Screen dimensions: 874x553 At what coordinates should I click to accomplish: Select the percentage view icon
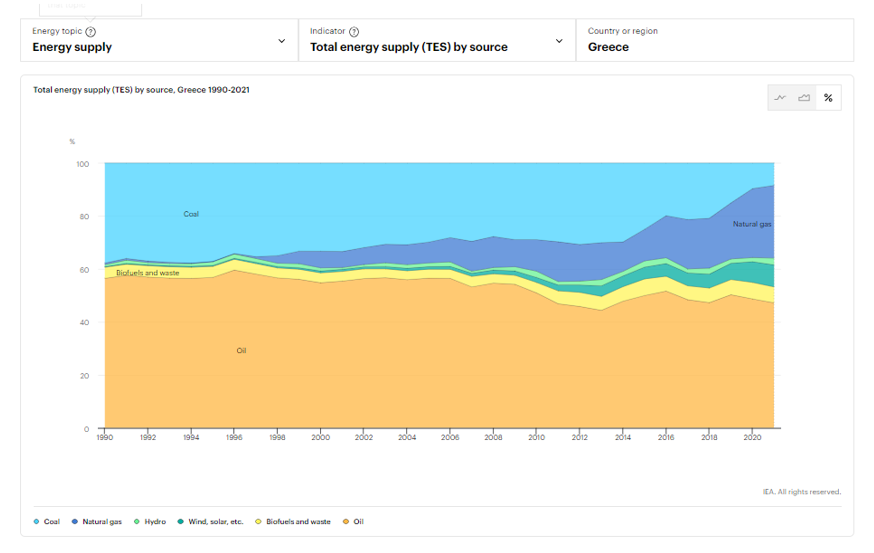pos(828,98)
